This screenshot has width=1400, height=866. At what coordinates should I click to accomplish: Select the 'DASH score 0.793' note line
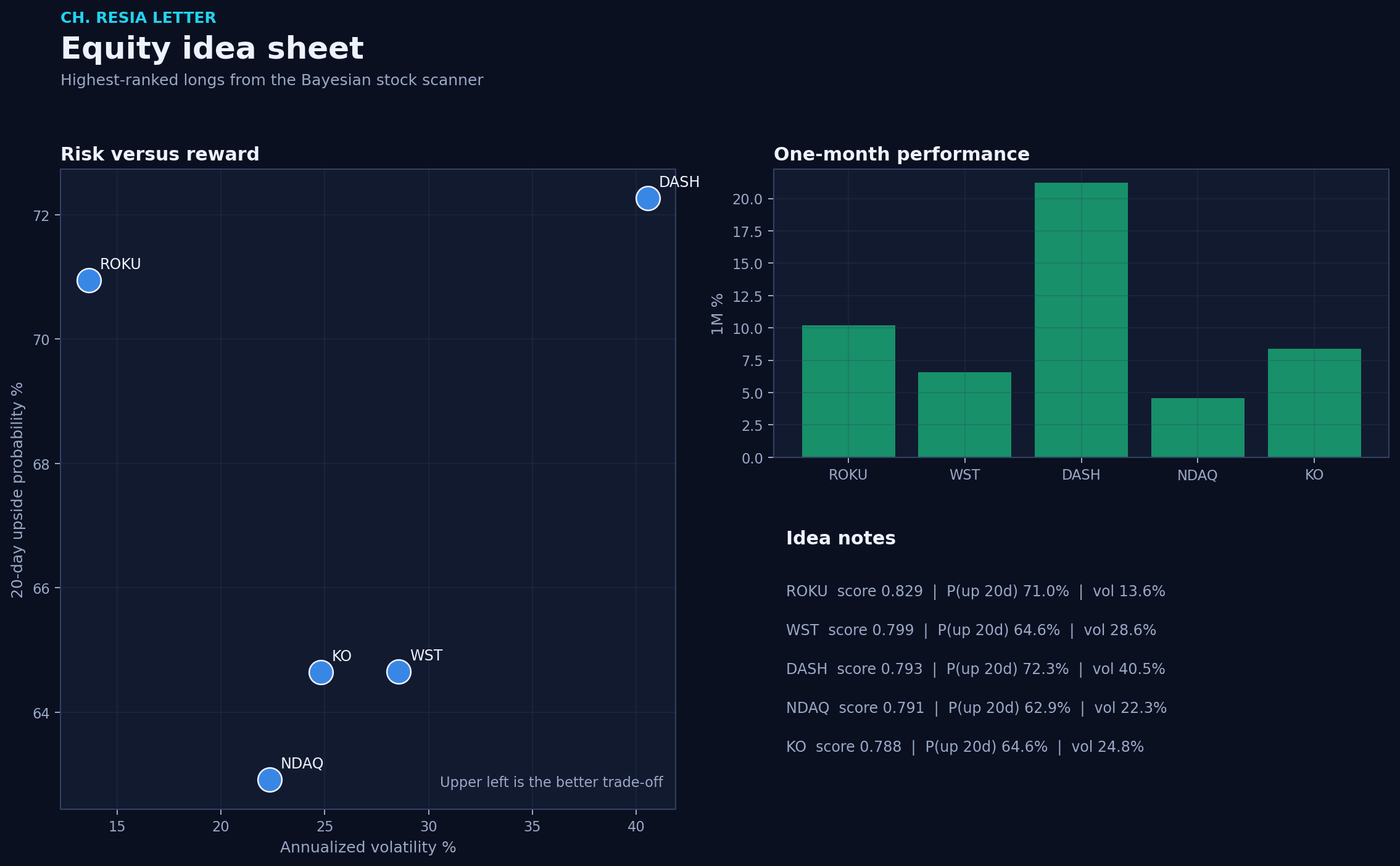coord(975,669)
